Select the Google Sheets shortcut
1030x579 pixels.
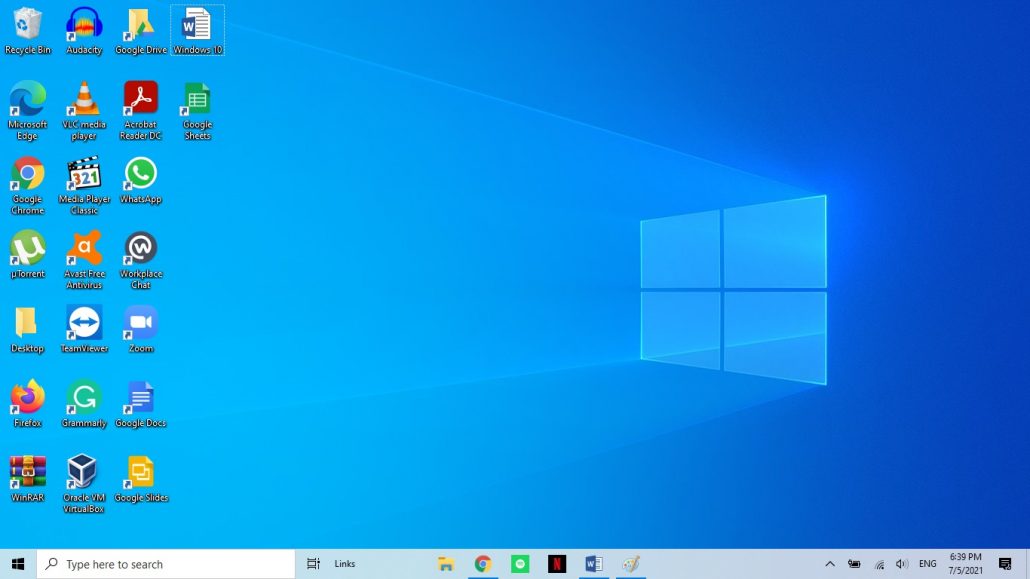coord(197,100)
